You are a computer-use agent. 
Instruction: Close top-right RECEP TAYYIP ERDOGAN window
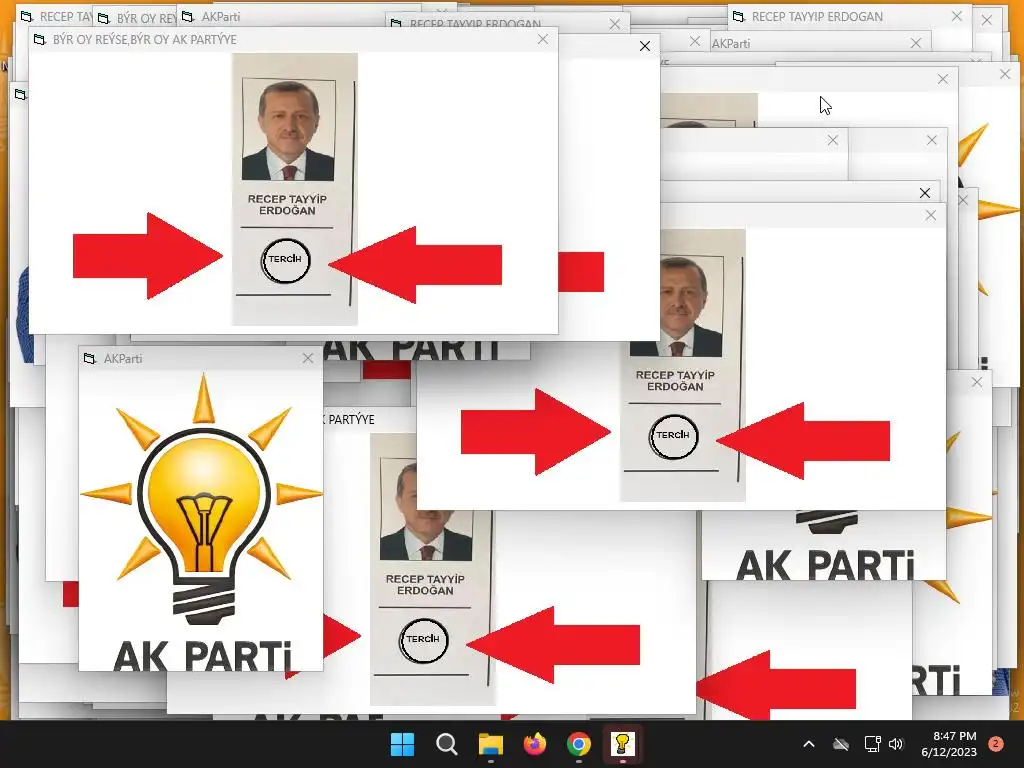coord(957,16)
